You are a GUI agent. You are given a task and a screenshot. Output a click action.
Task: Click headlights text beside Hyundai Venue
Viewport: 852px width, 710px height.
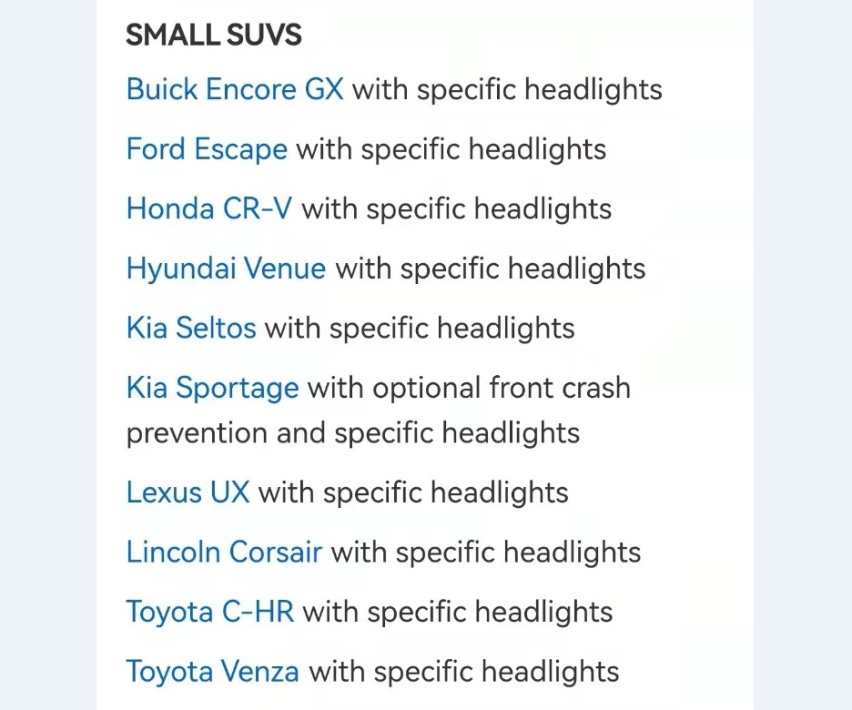tap(577, 268)
